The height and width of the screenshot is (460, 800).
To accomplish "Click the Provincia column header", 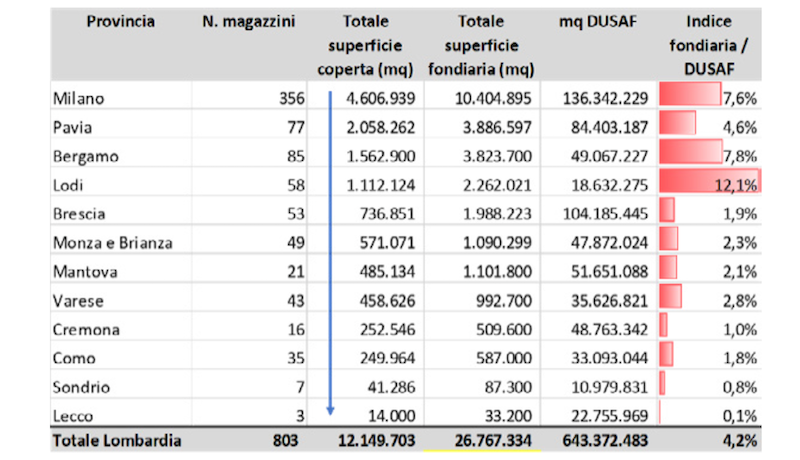I will pyautogui.click(x=120, y=22).
